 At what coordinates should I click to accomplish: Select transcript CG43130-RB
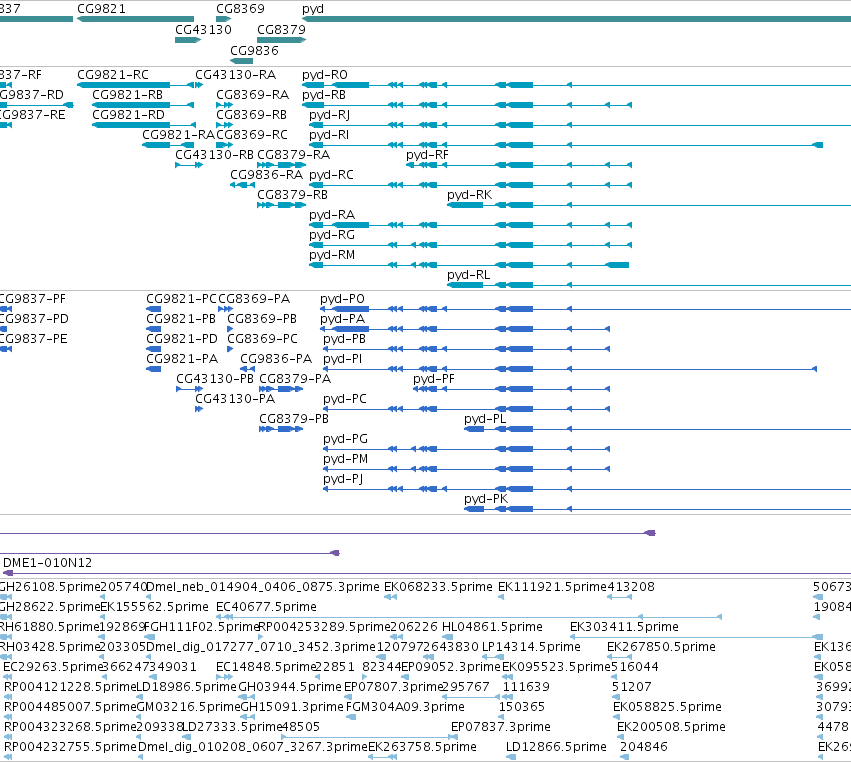tap(214, 155)
